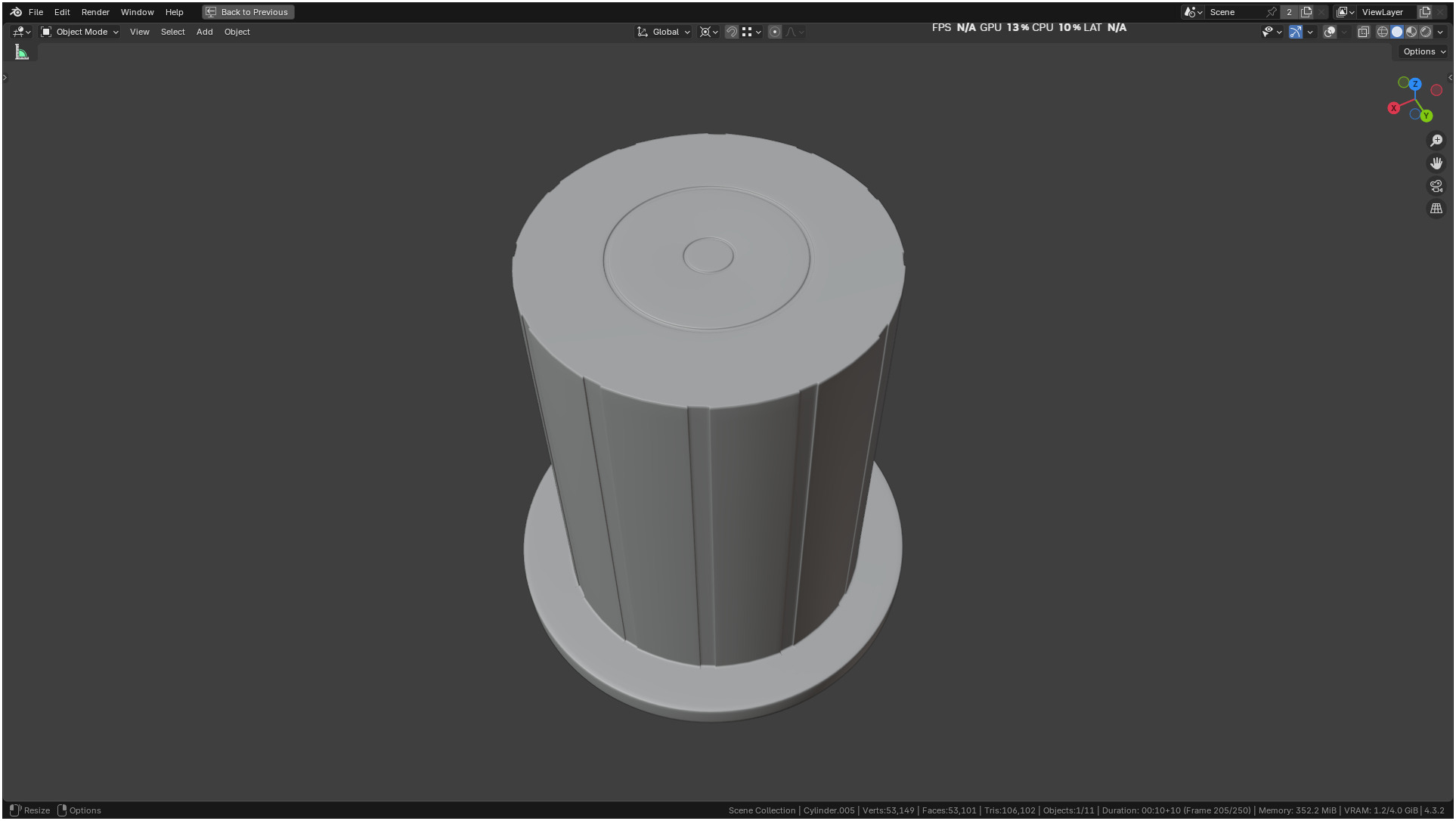Open the Add menu

[204, 32]
